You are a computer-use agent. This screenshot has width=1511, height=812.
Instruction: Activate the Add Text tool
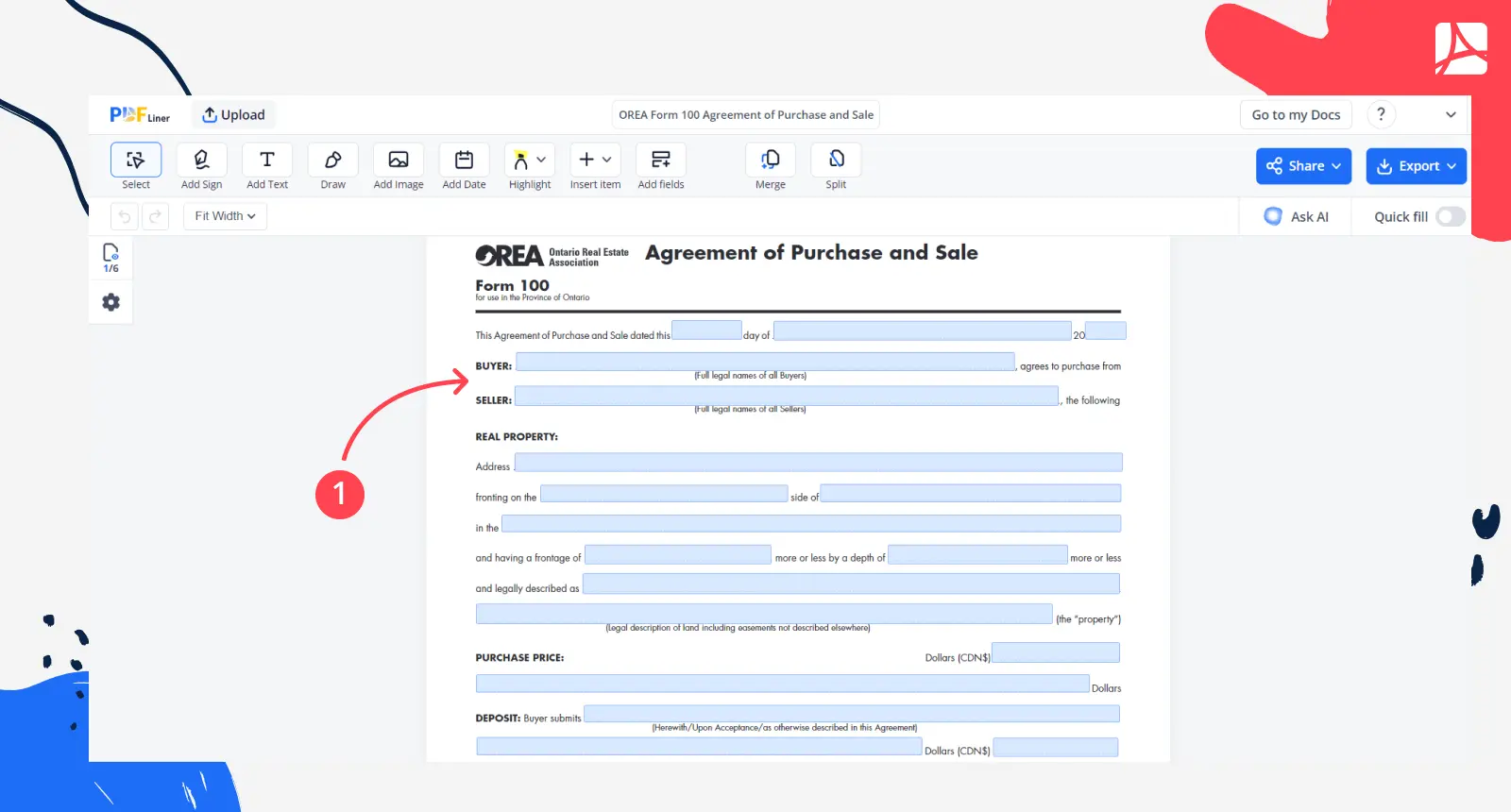(267, 160)
